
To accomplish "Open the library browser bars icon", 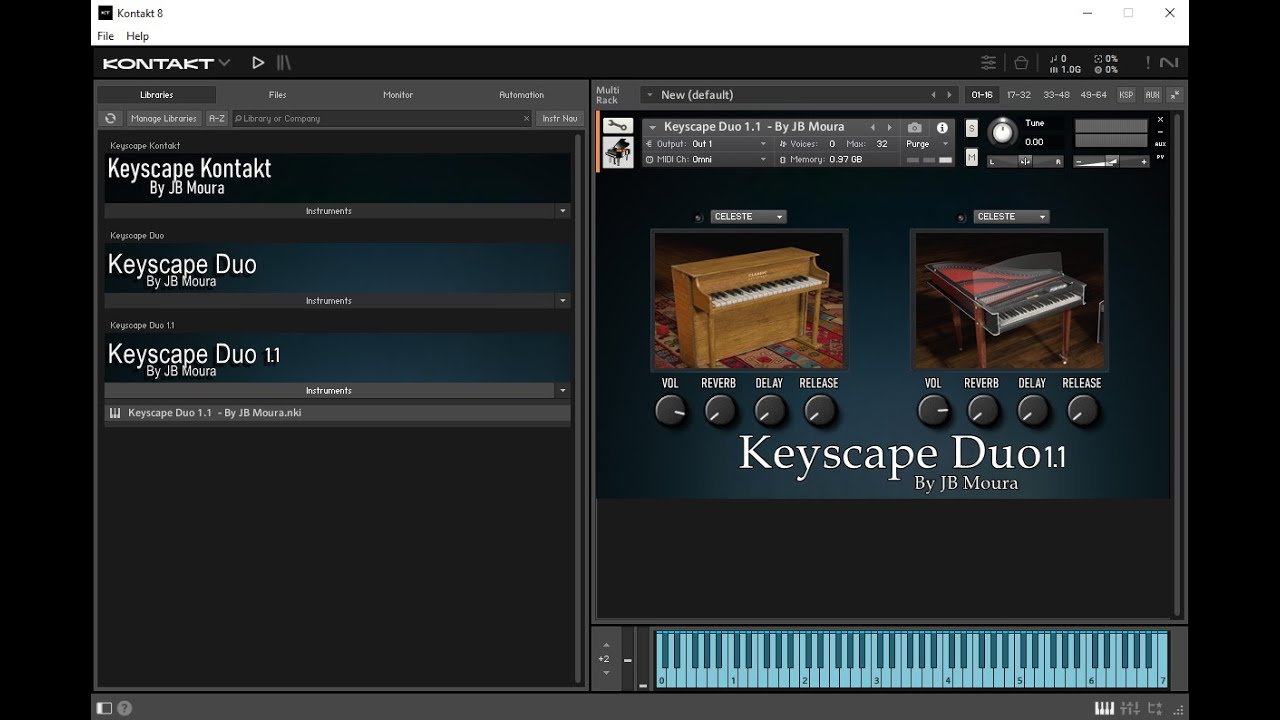I will (x=284, y=63).
